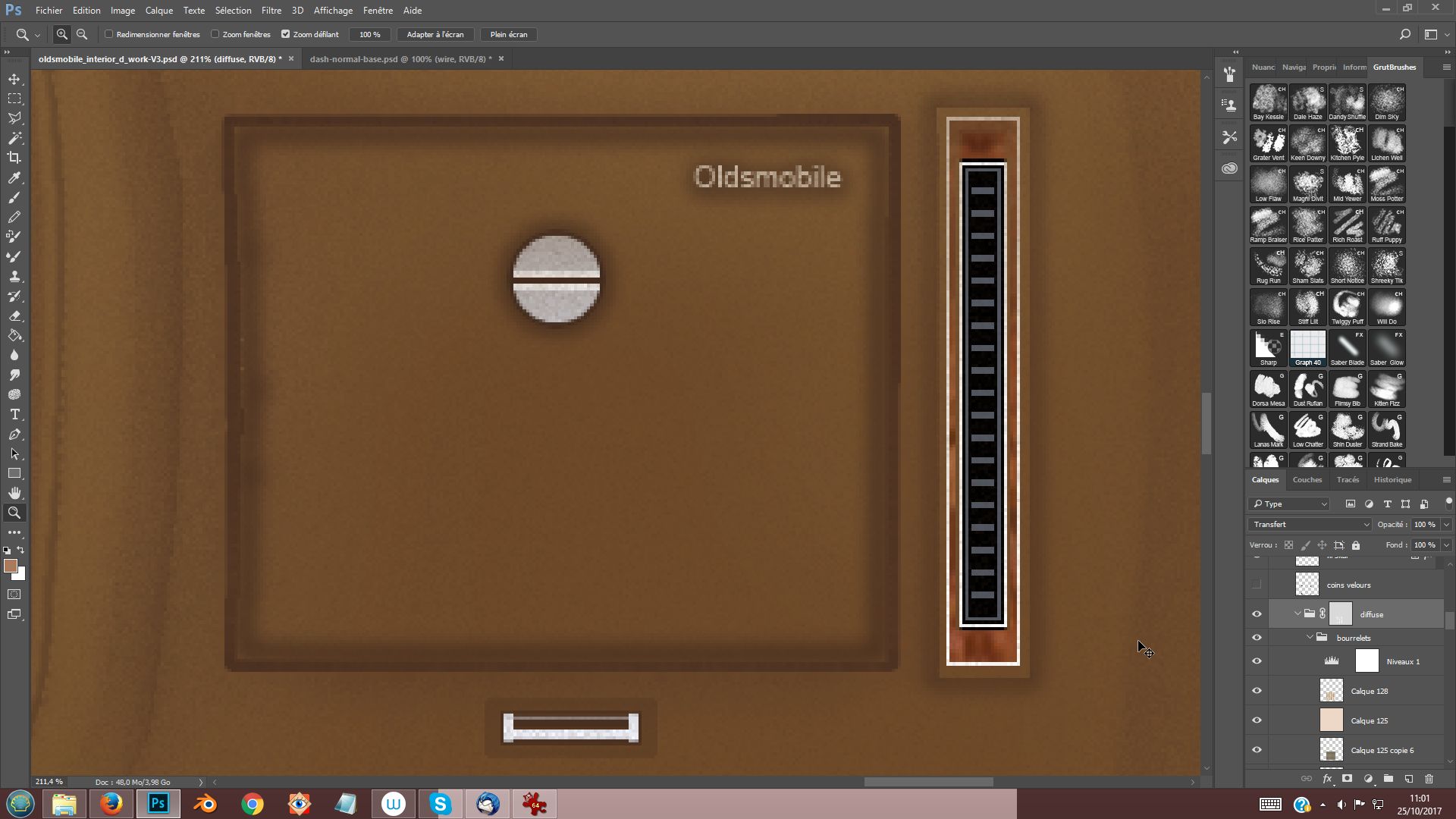Open the Calque menu

159,11
